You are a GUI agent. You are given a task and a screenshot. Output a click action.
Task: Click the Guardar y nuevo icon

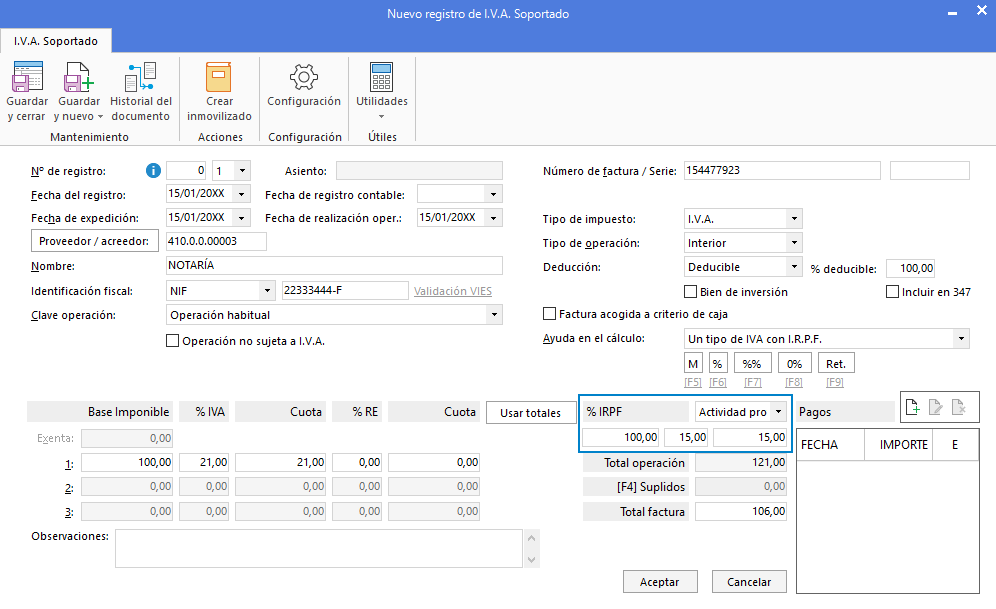[x=79, y=77]
